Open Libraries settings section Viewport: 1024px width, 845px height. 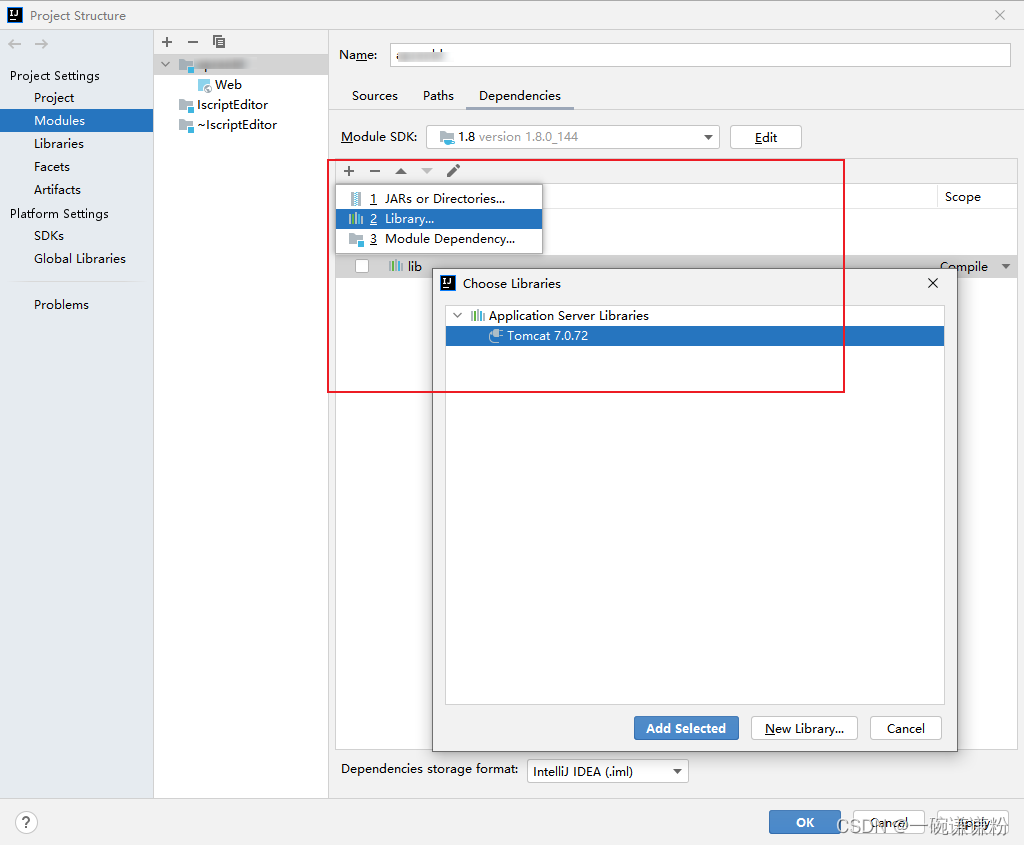[x=59, y=144]
